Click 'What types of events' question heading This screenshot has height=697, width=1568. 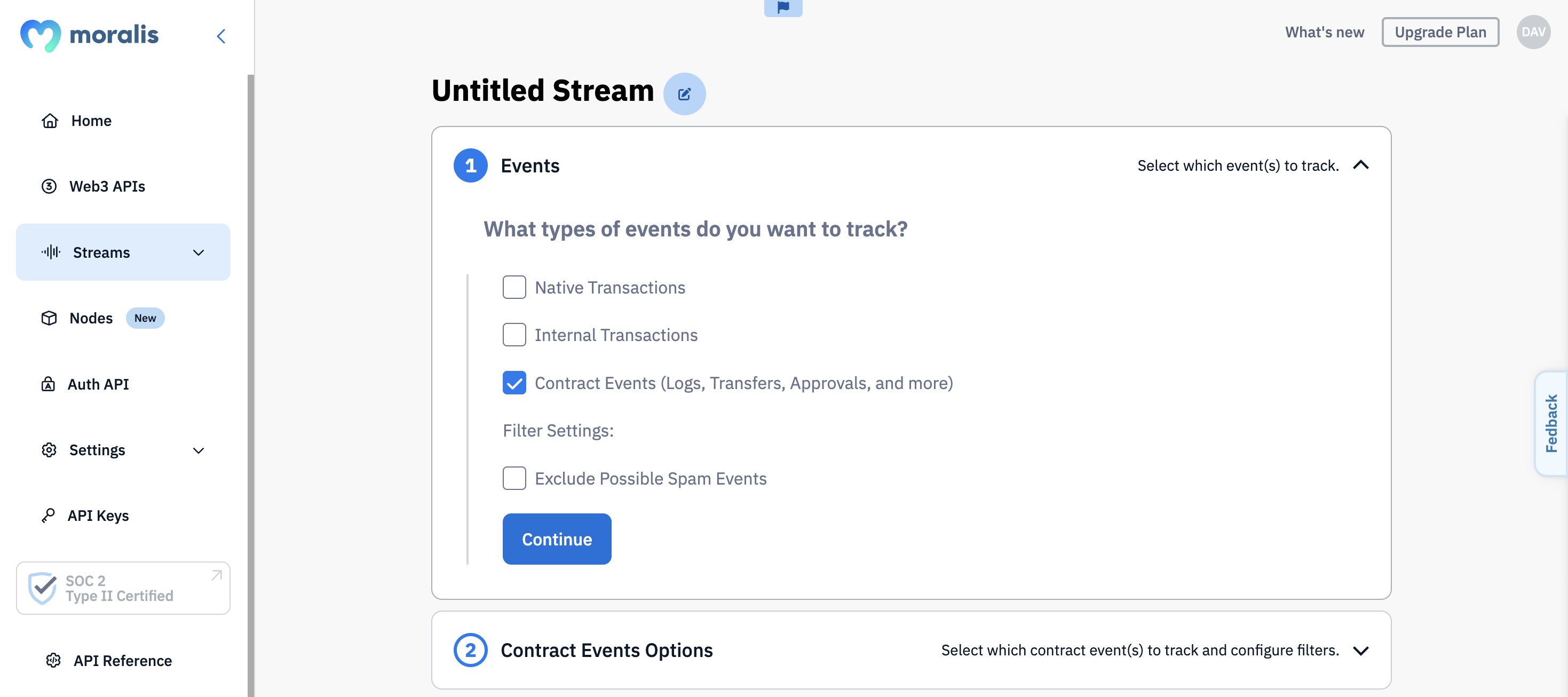point(696,229)
